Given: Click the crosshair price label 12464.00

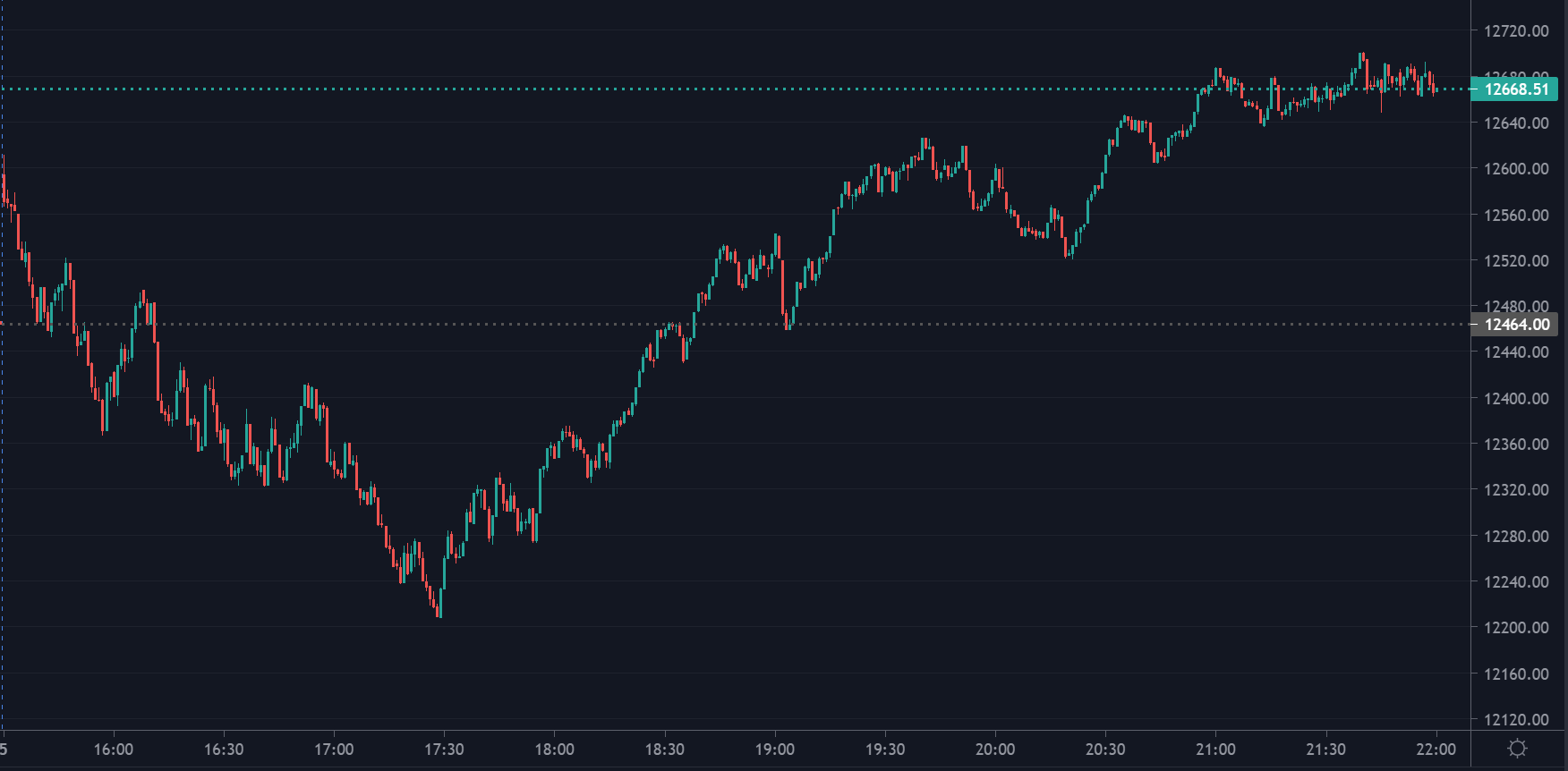Looking at the screenshot, I should coord(1515,325).
